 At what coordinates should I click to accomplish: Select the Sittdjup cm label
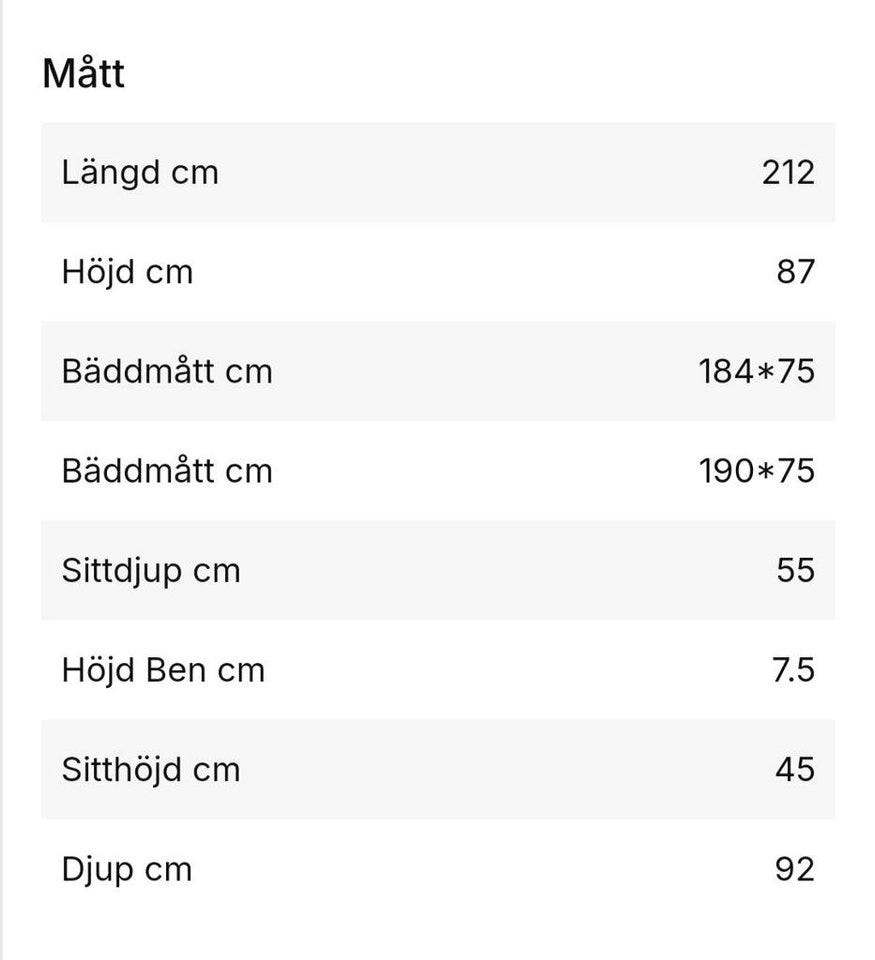[x=150, y=571]
